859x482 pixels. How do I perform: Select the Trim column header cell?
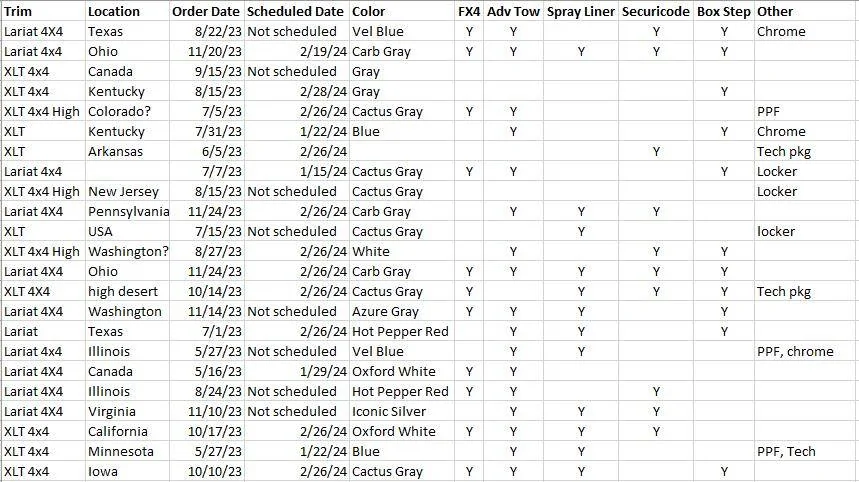43,11
